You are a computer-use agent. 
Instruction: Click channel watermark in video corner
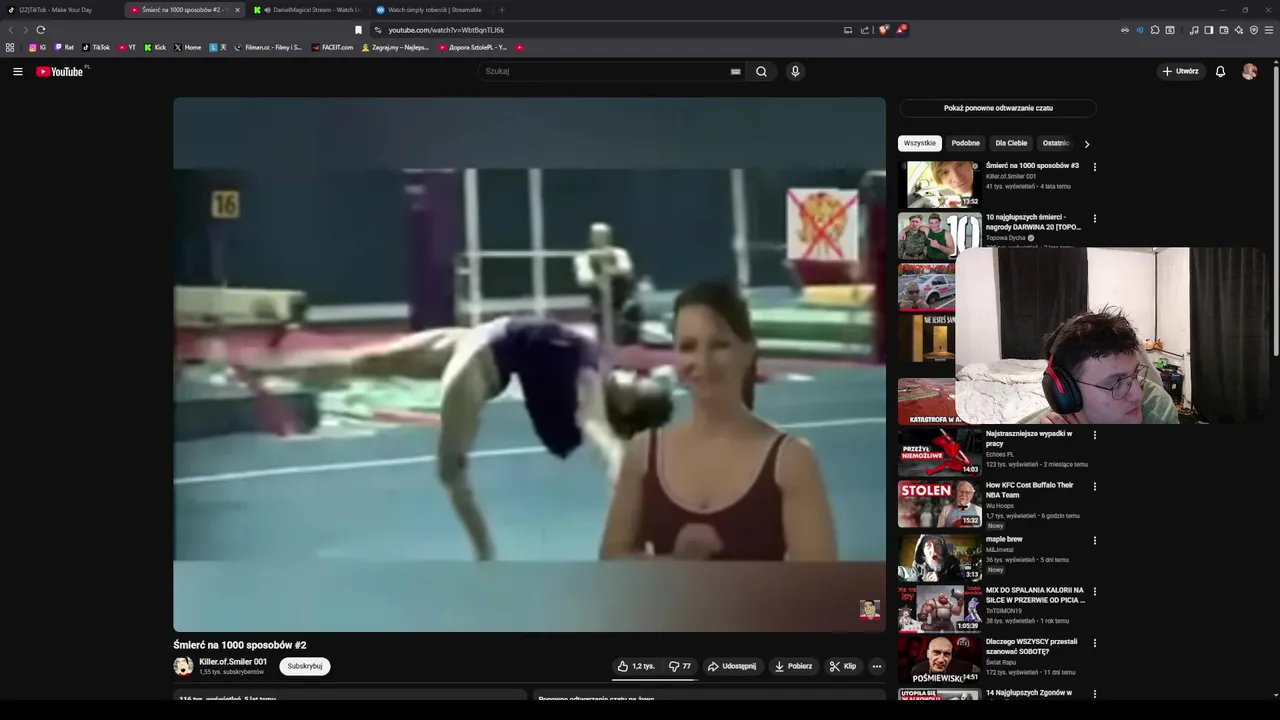[870, 609]
